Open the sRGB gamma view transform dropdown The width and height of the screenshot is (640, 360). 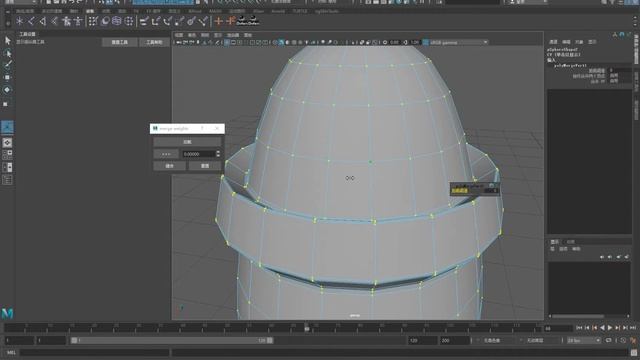click(x=459, y=42)
